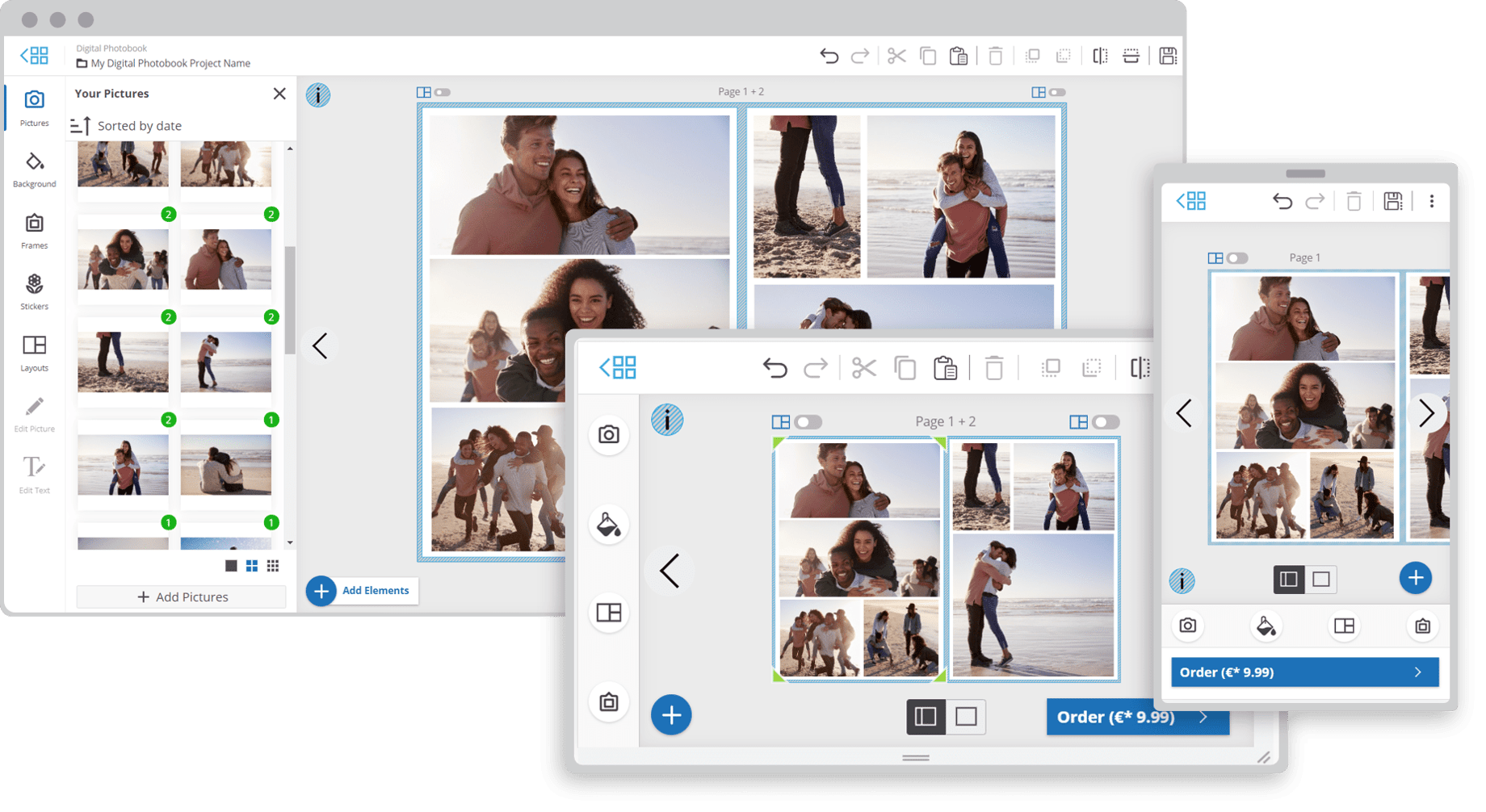Screen dimensions: 1486x812
Task: Click Order (€* 9.99) in phone window
Action: coord(1305,672)
